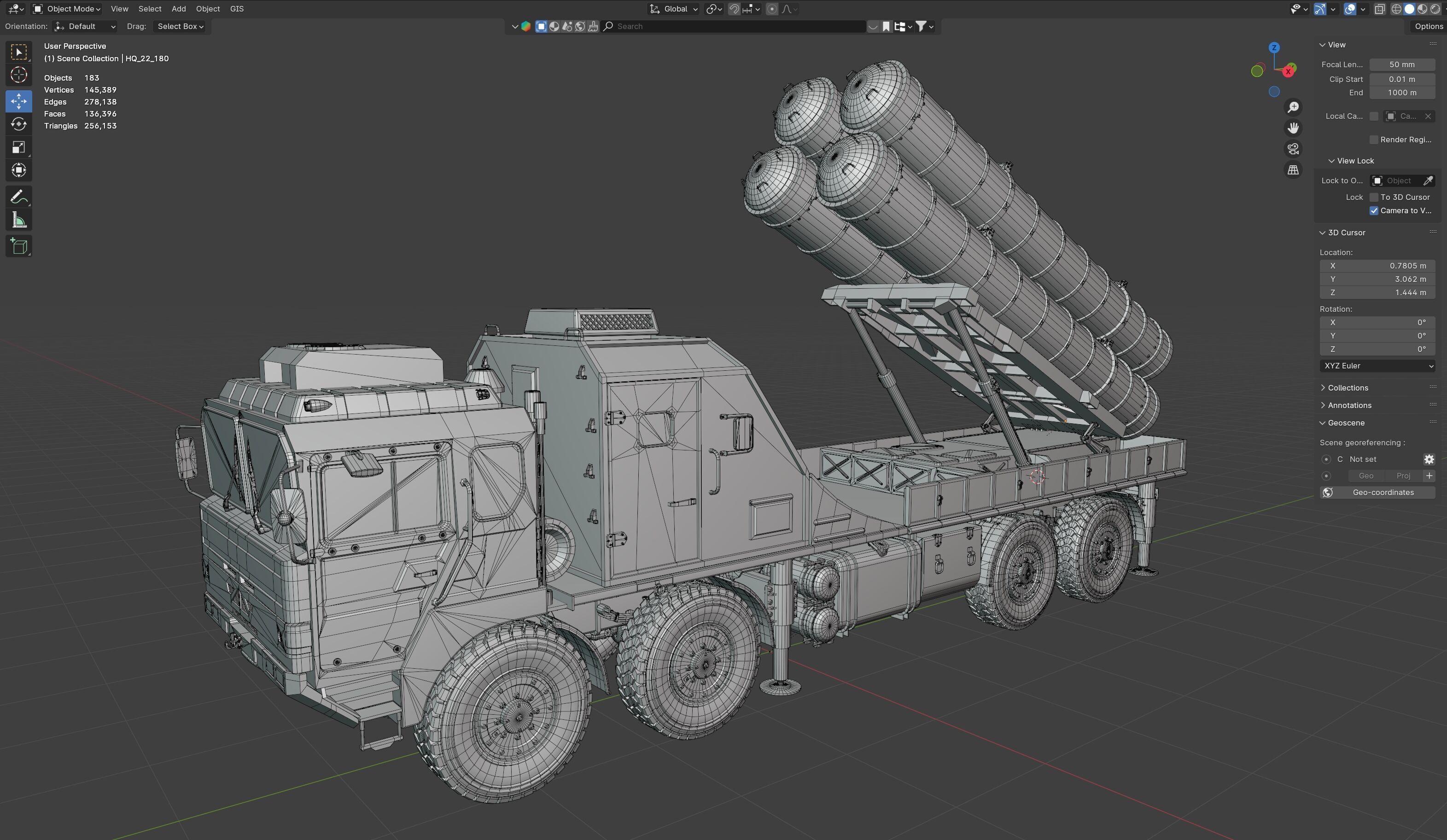Image resolution: width=1447 pixels, height=840 pixels.
Task: Click the colorful asset hexagon icon
Action: point(525,26)
